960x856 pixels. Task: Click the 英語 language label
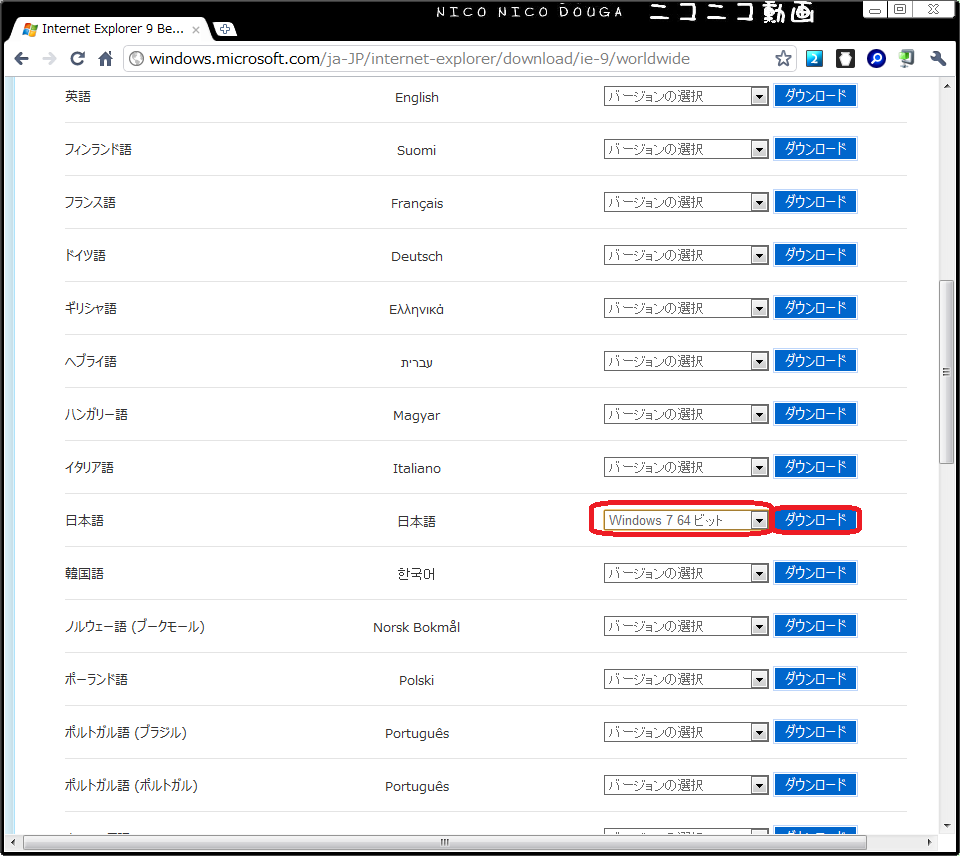(x=78, y=97)
